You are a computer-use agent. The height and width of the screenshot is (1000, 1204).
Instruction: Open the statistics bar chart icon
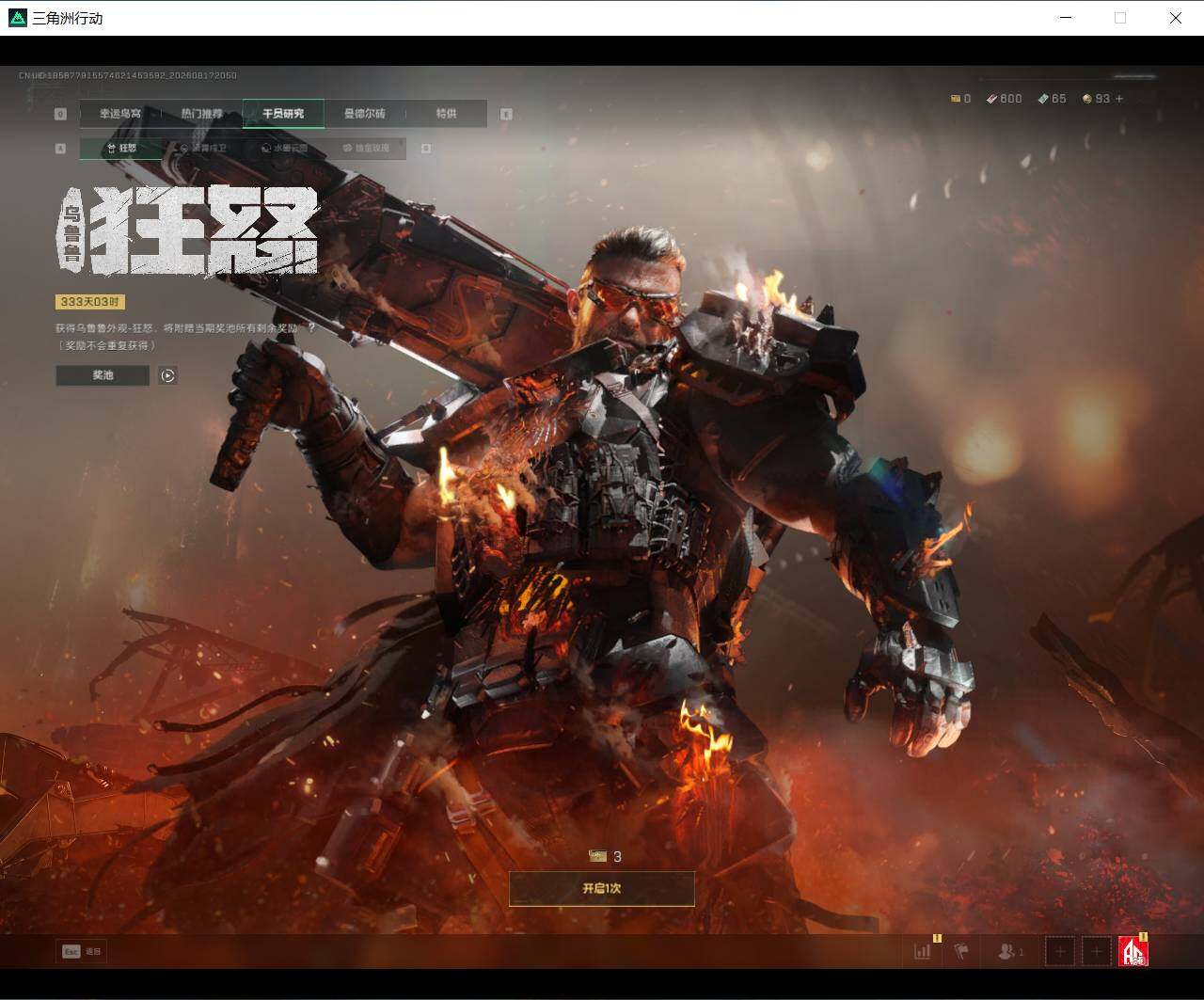coord(923,951)
